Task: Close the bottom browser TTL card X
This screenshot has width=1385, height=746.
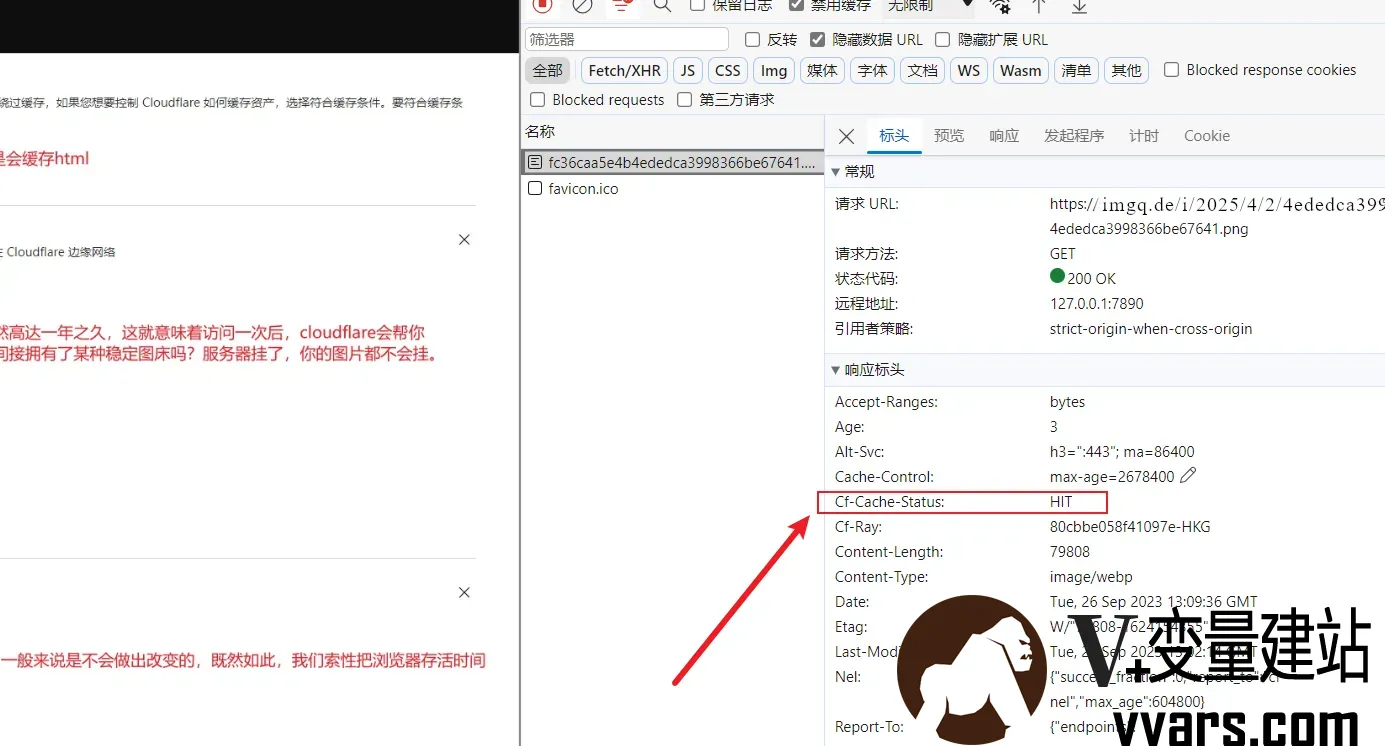Action: 464,593
